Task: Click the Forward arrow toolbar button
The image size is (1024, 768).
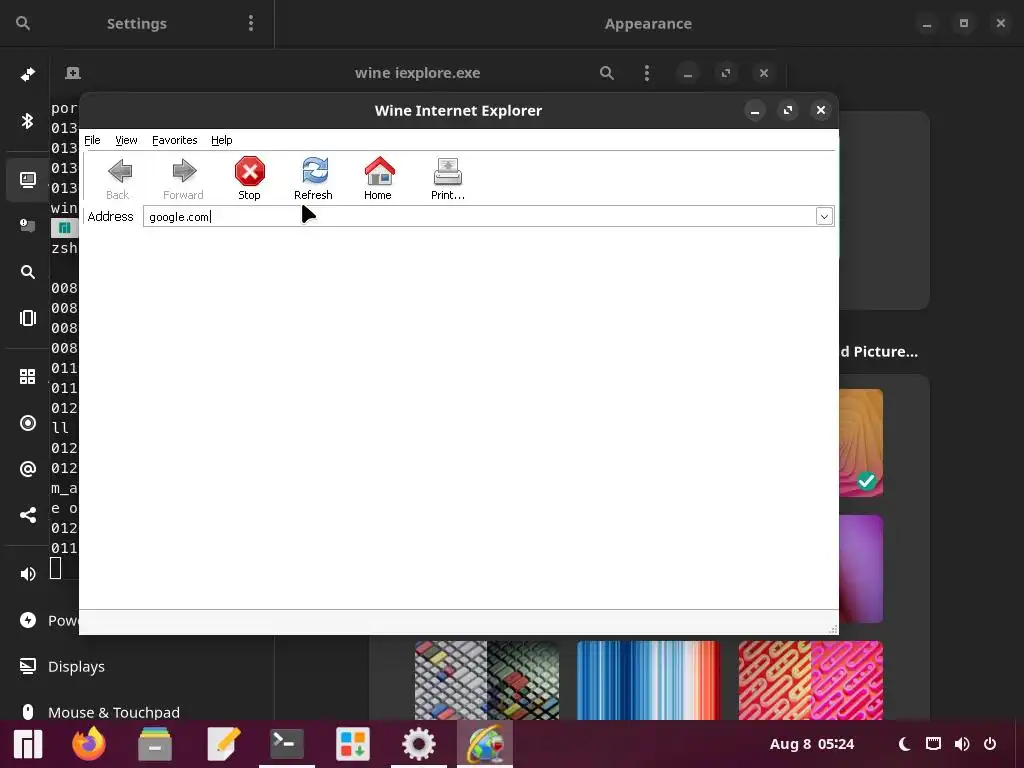Action: pos(184,178)
